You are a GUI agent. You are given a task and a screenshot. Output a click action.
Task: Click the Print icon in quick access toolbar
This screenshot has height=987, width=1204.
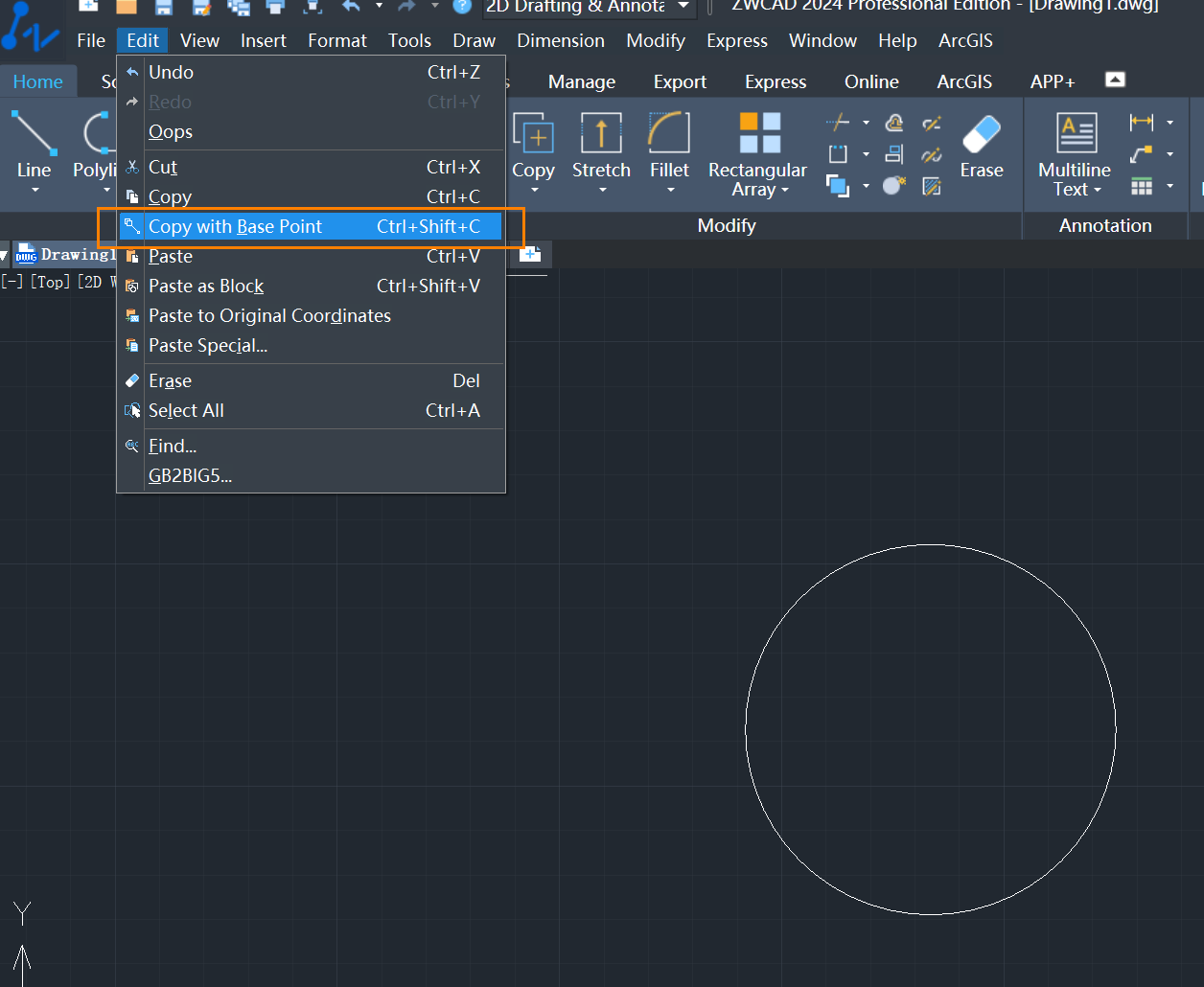276,7
